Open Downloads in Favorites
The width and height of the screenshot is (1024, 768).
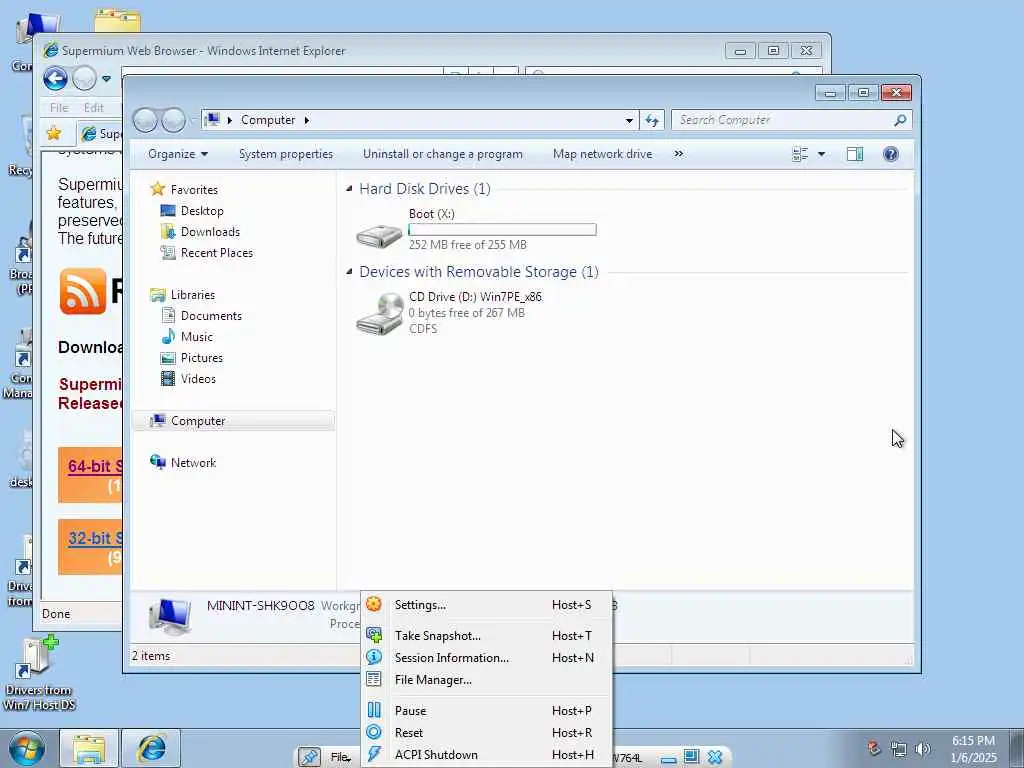pyautogui.click(x=210, y=232)
